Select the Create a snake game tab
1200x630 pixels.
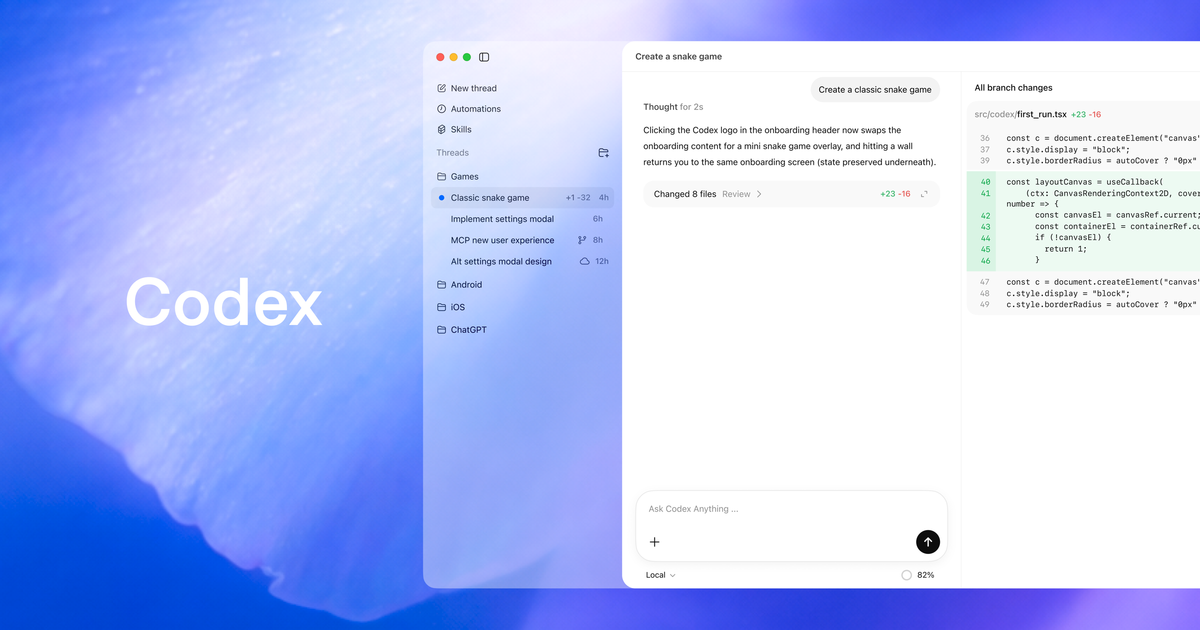click(x=678, y=56)
